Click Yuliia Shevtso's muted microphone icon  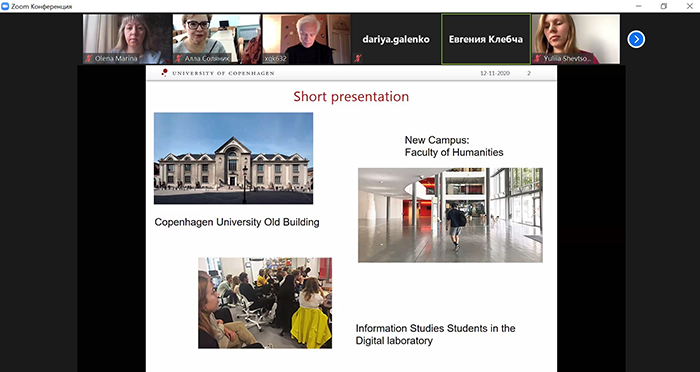coord(538,59)
